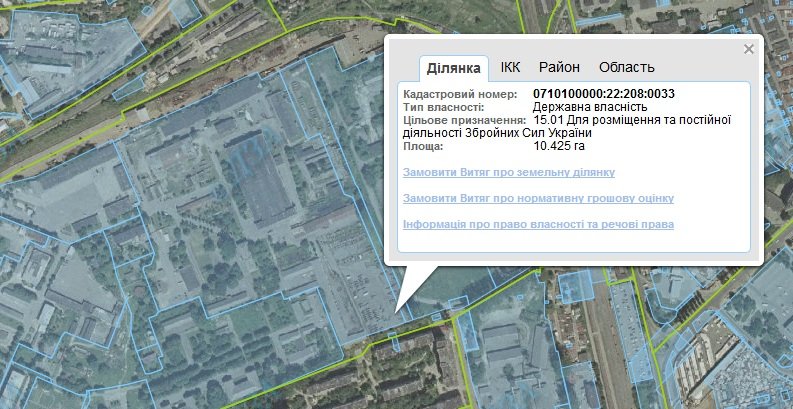This screenshot has width=793, height=409.
Task: Click the Тип власності label
Action: 443,107
